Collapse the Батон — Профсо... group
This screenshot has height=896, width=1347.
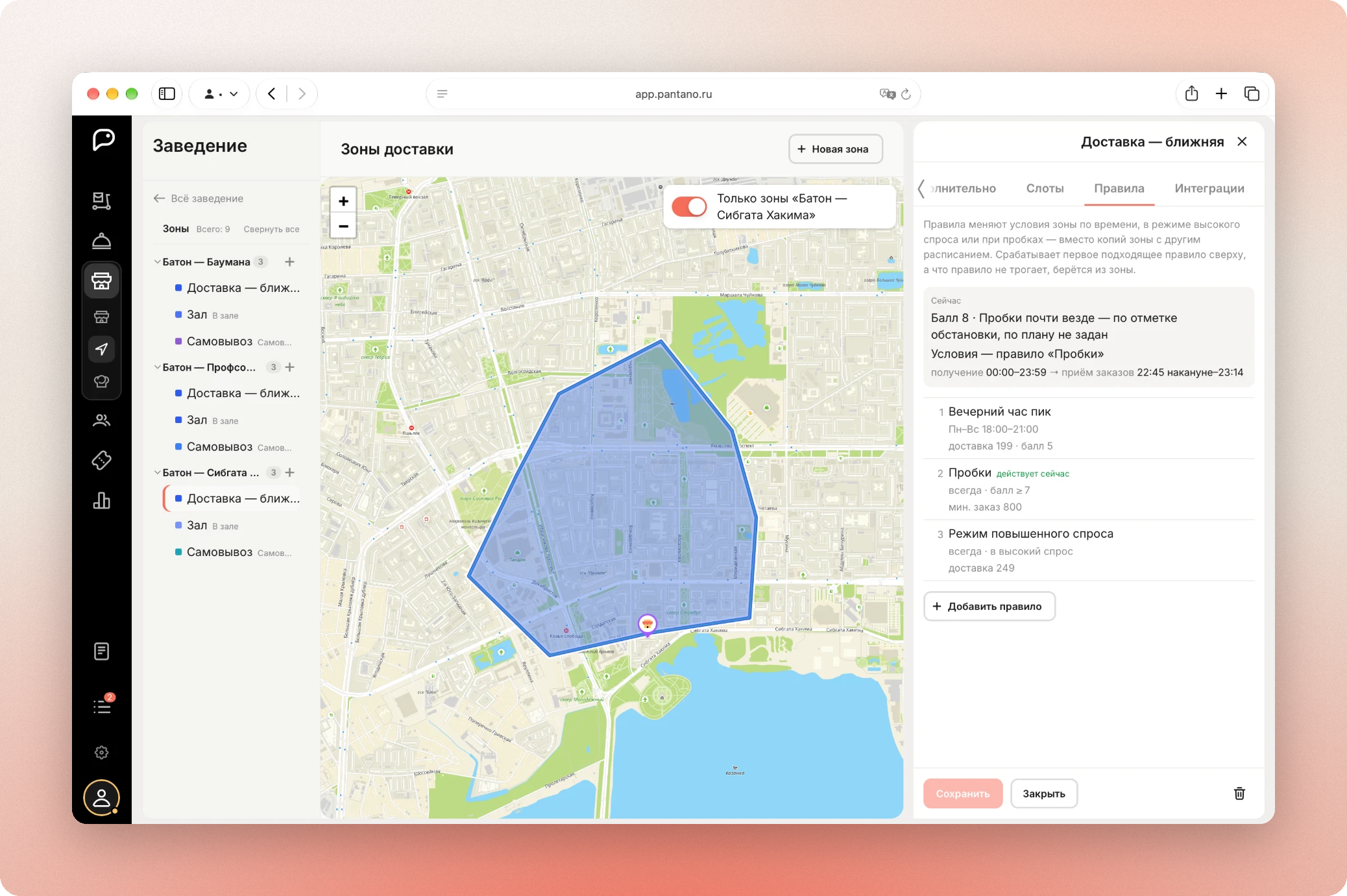[x=158, y=367]
